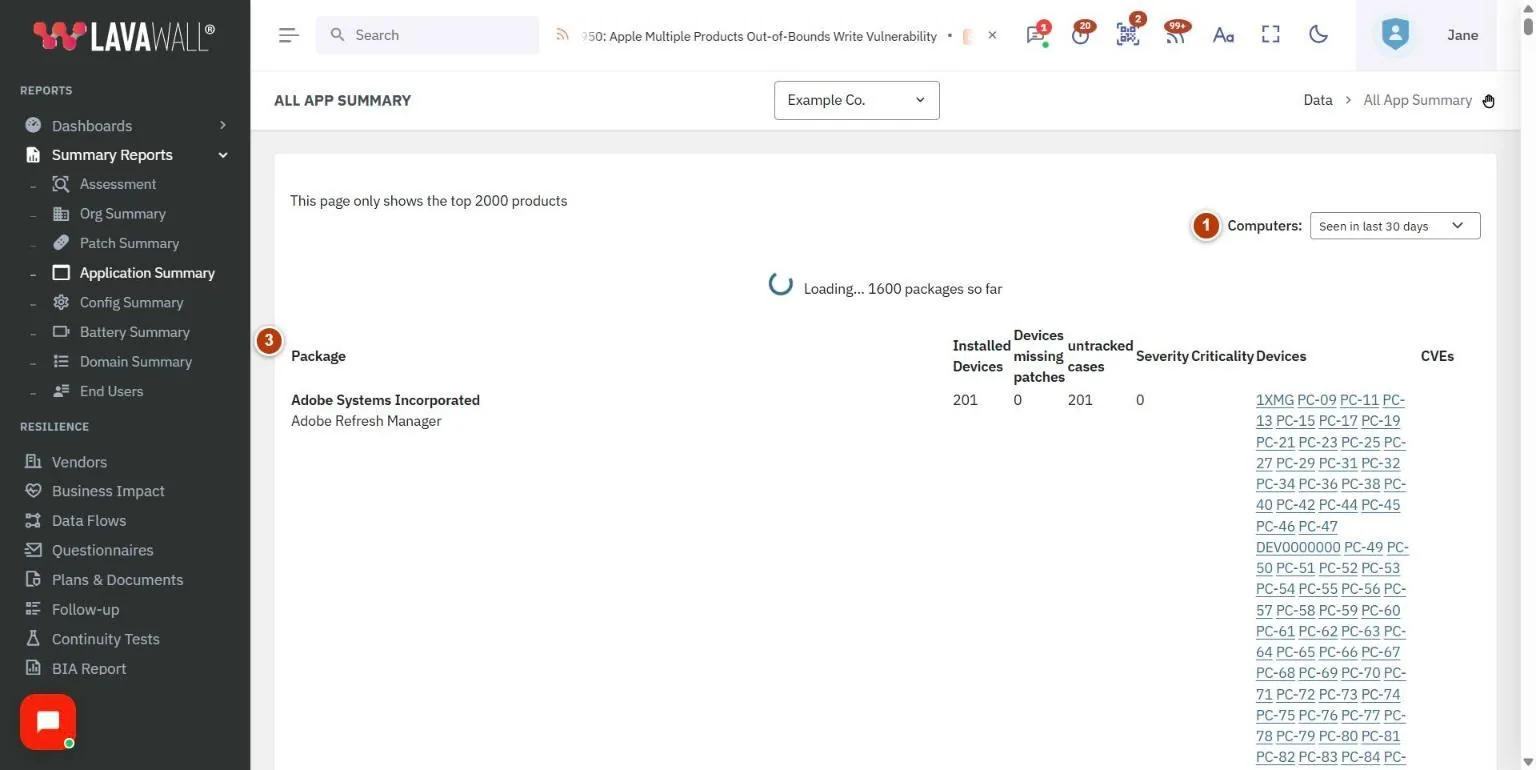This screenshot has width=1536, height=770.
Task: Go to Data Flows
Action: [89, 521]
